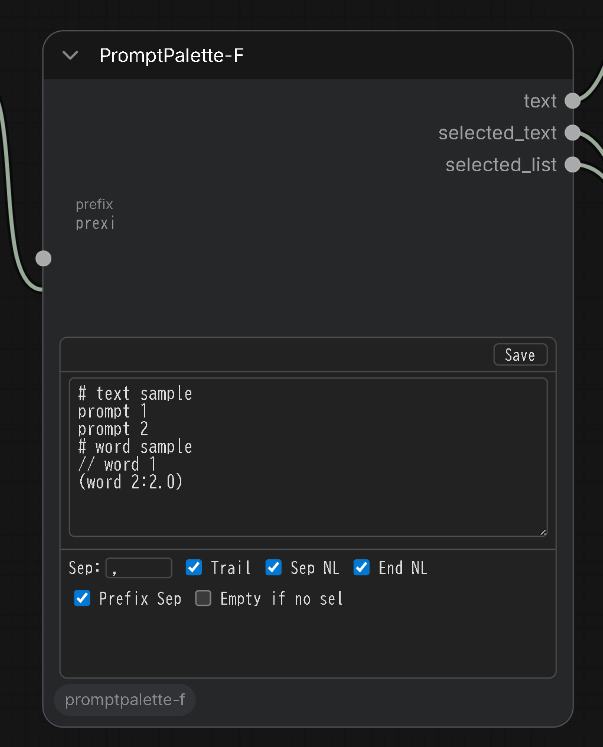
Task: Click the text output socket
Action: click(x=573, y=101)
